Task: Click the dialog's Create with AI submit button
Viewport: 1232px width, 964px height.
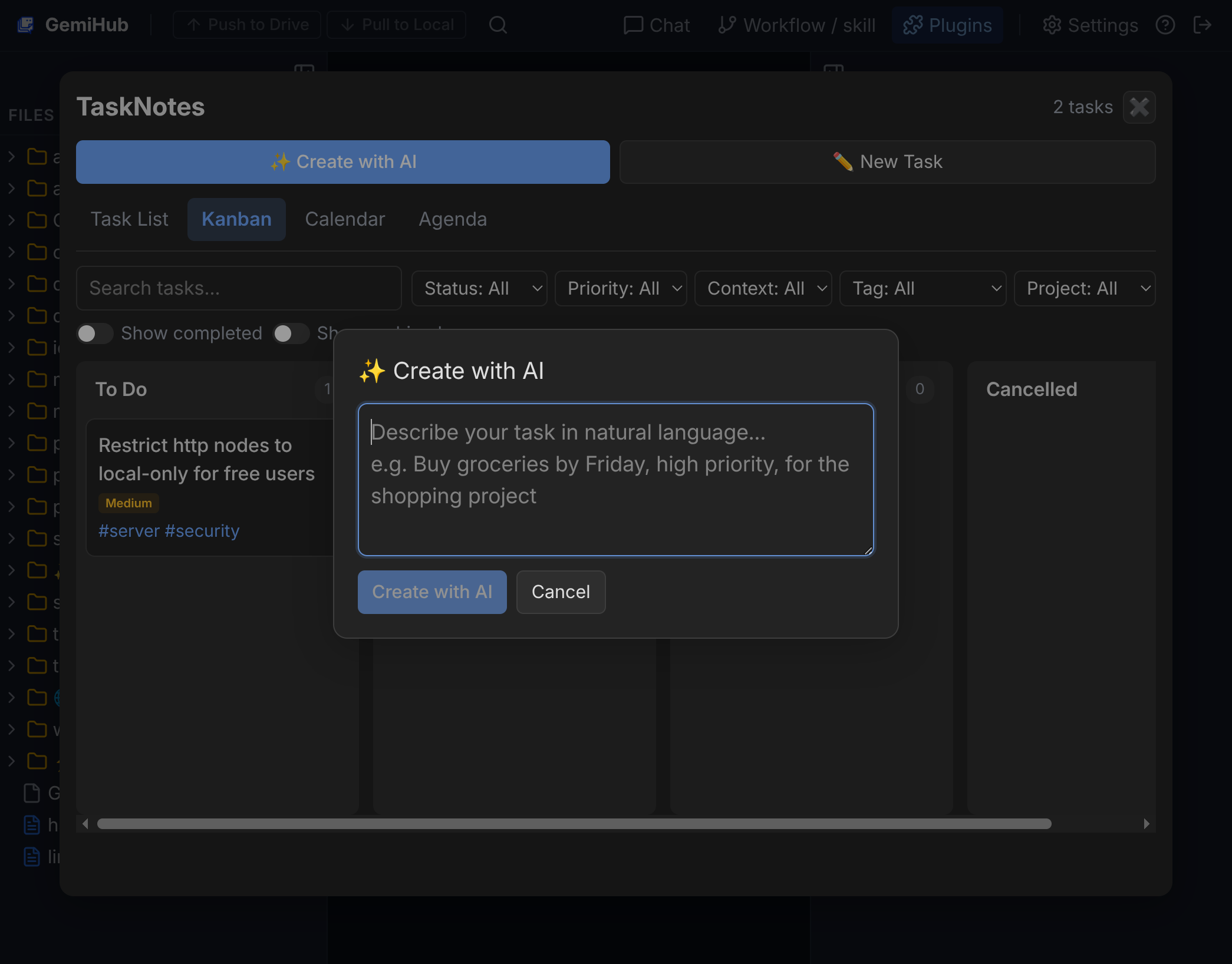Action: (431, 592)
